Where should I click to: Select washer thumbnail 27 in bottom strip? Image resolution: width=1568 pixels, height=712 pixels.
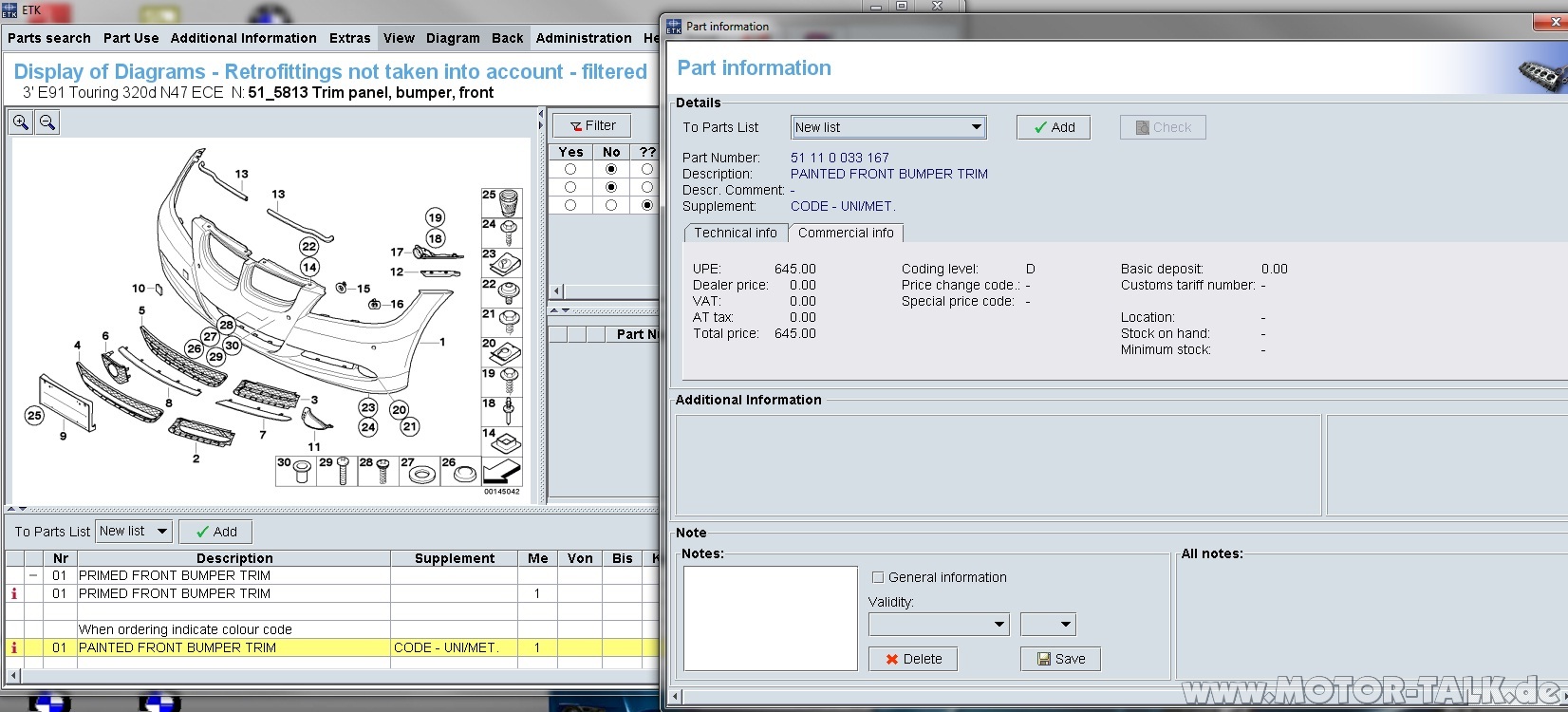coord(420,471)
